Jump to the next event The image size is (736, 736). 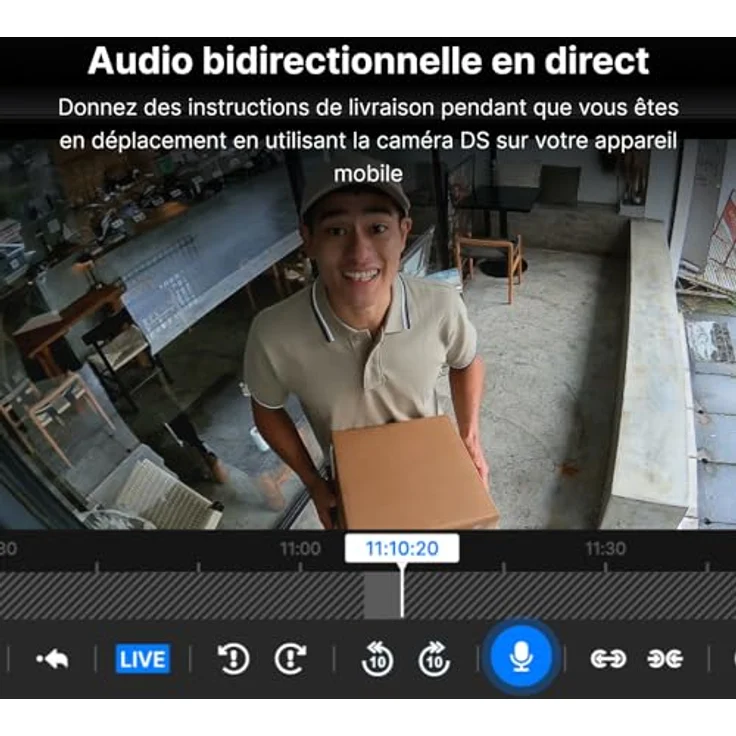pos(290,659)
